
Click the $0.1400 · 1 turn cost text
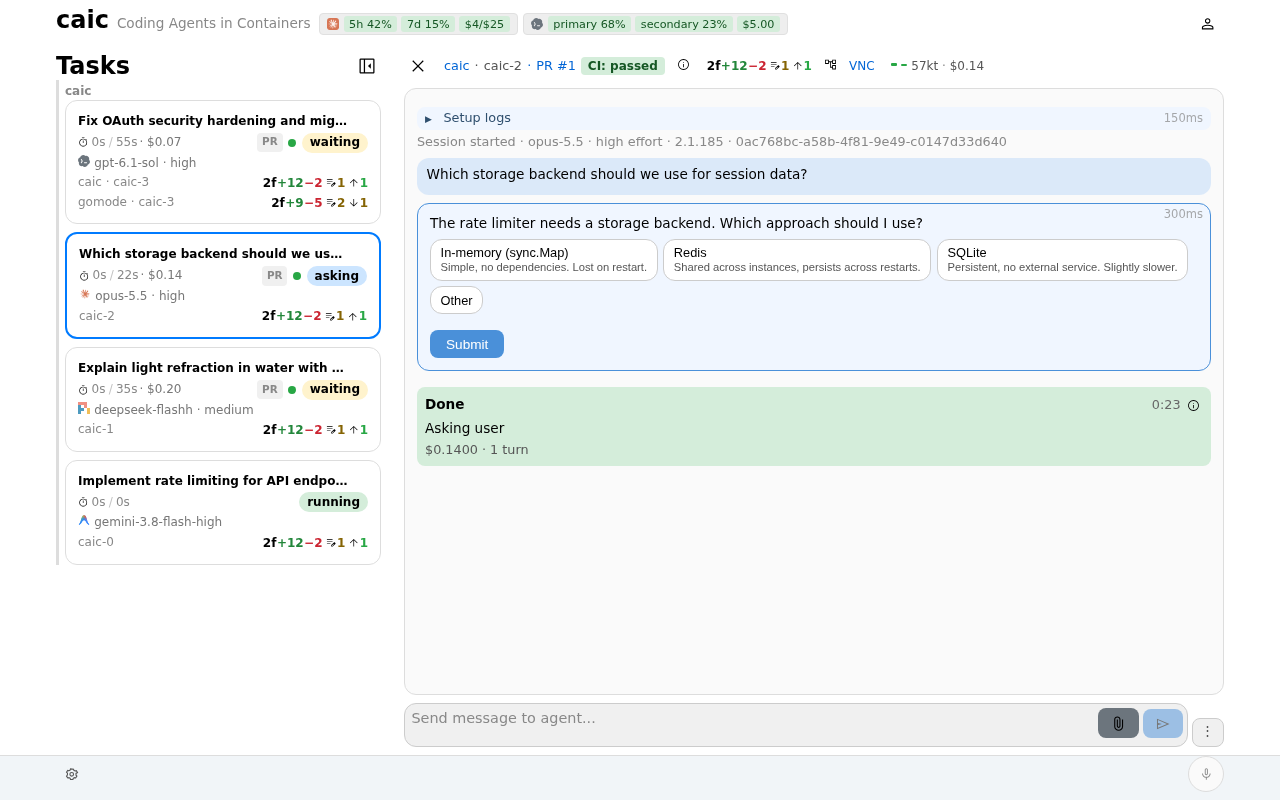[x=477, y=450]
